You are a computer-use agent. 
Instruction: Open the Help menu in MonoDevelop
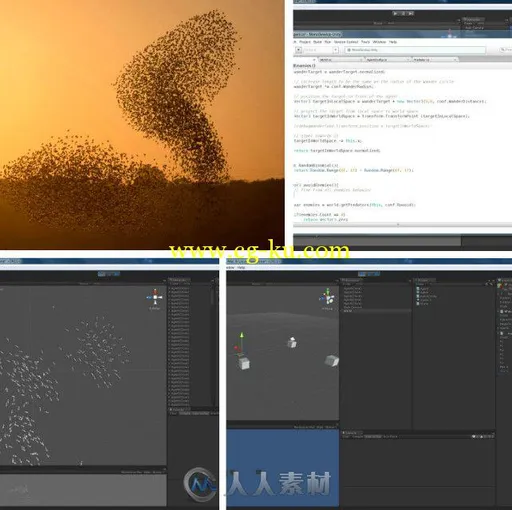pyautogui.click(x=393, y=42)
